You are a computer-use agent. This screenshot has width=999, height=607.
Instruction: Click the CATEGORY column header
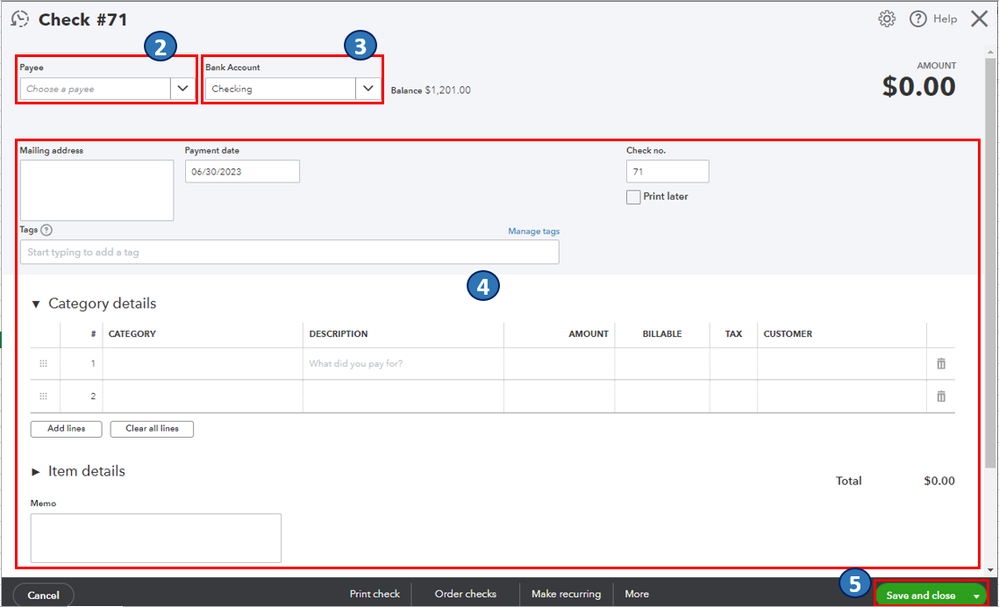pos(132,334)
